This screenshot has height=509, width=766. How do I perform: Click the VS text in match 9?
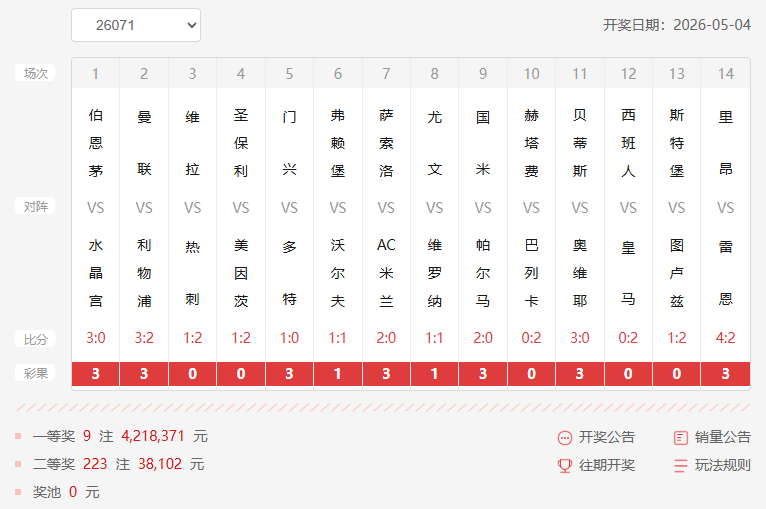[x=483, y=208]
